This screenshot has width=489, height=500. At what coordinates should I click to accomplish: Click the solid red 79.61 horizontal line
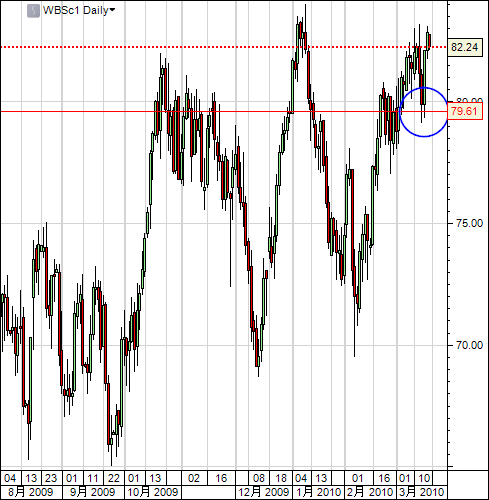(x=223, y=111)
